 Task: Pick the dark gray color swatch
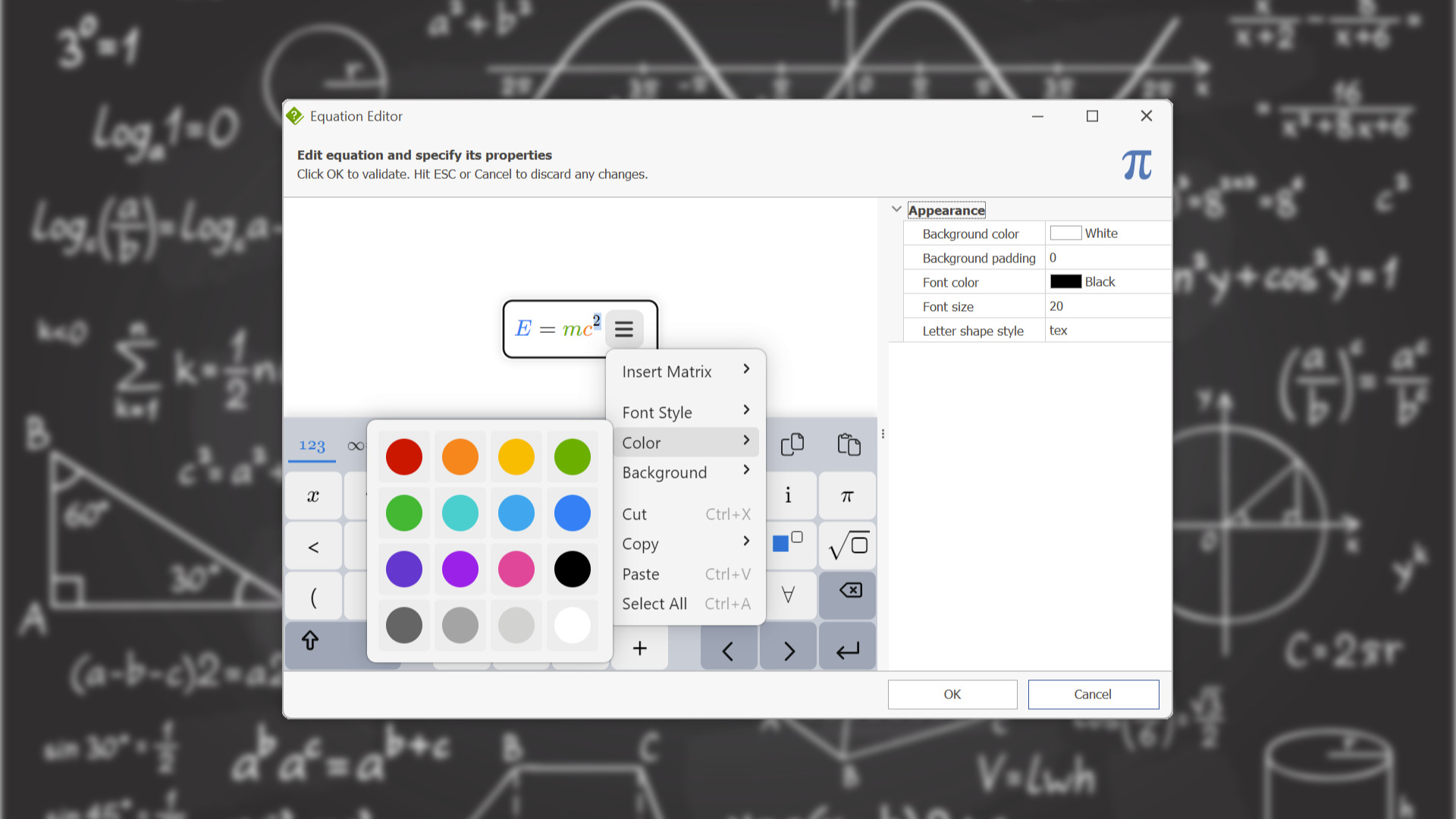[x=404, y=626]
